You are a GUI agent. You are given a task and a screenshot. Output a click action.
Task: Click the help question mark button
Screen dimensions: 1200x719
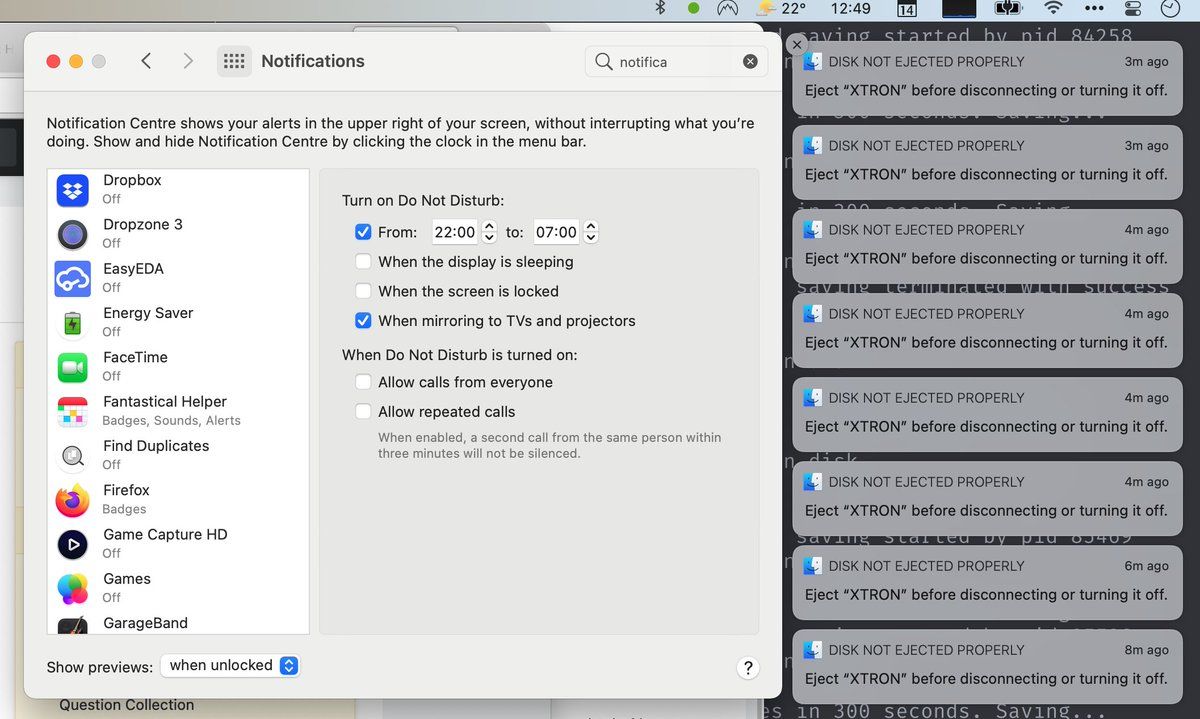tap(747, 668)
